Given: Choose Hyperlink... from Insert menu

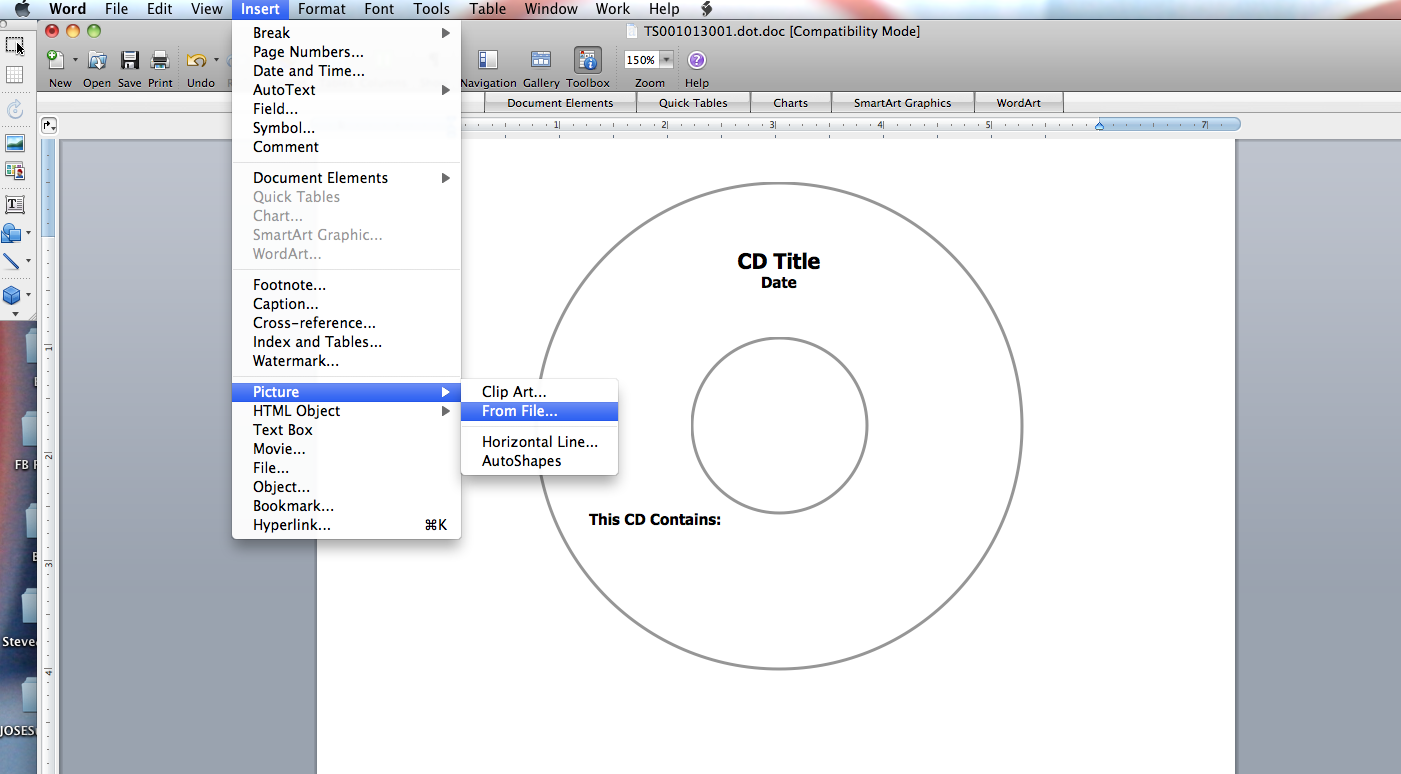Looking at the screenshot, I should (346, 525).
